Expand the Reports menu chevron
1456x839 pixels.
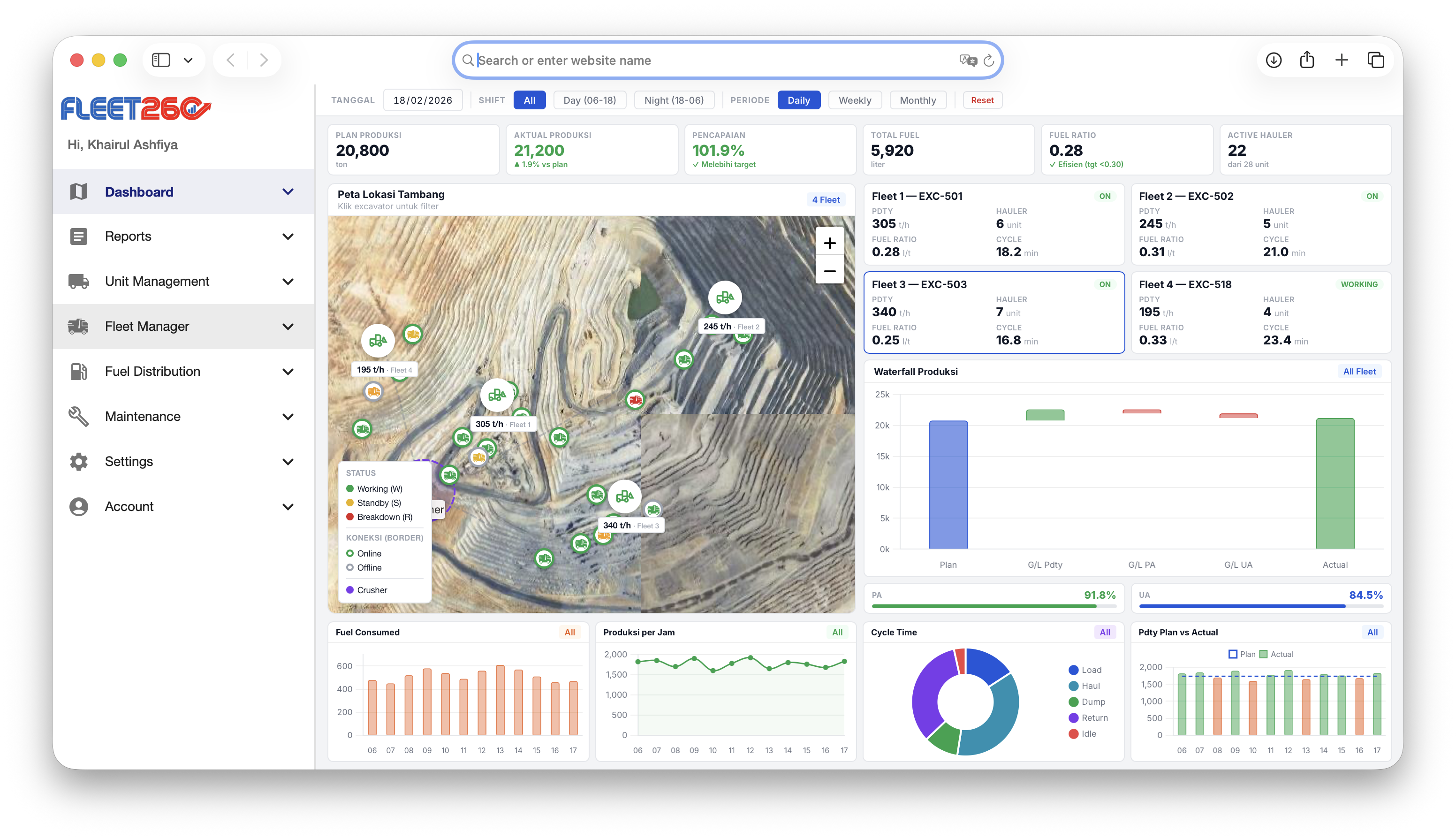point(288,236)
